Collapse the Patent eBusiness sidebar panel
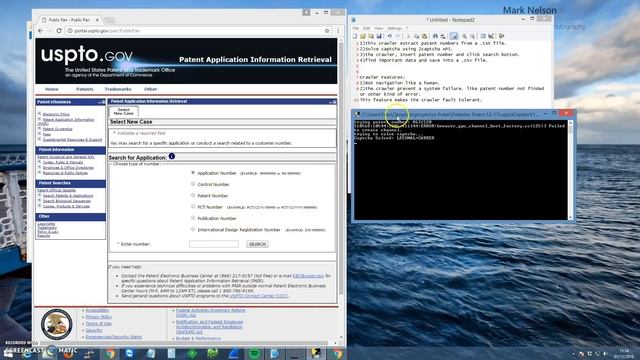Screen dimensions: 640x360 pyautogui.click(x=100, y=102)
